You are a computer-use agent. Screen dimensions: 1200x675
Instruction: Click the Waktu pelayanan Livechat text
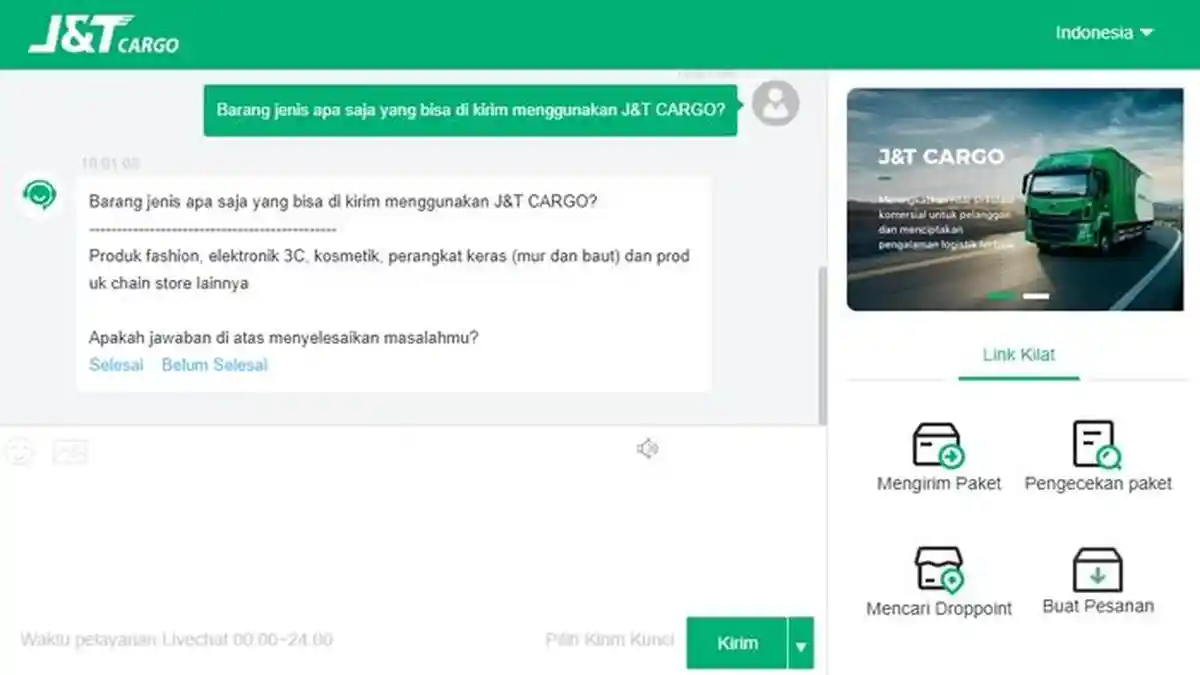pos(176,640)
